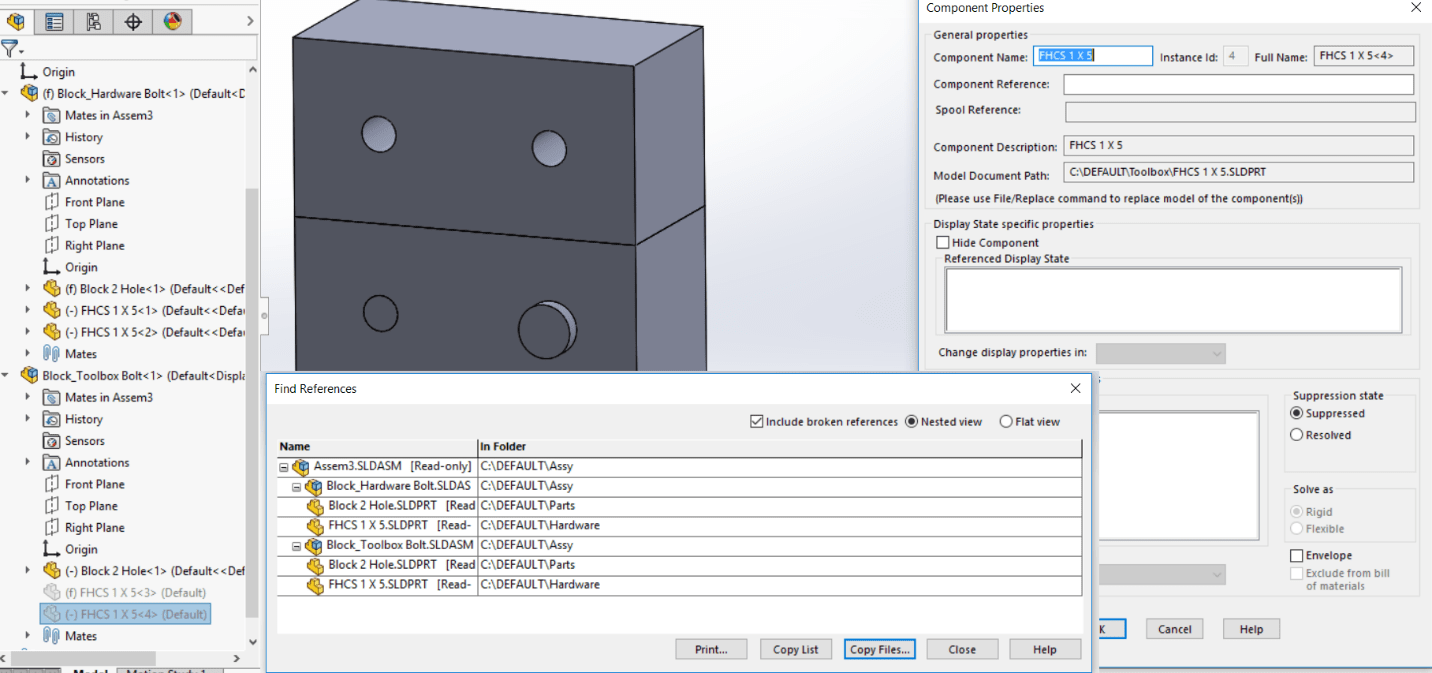
Task: Click the Copy Files... button
Action: pos(879,649)
